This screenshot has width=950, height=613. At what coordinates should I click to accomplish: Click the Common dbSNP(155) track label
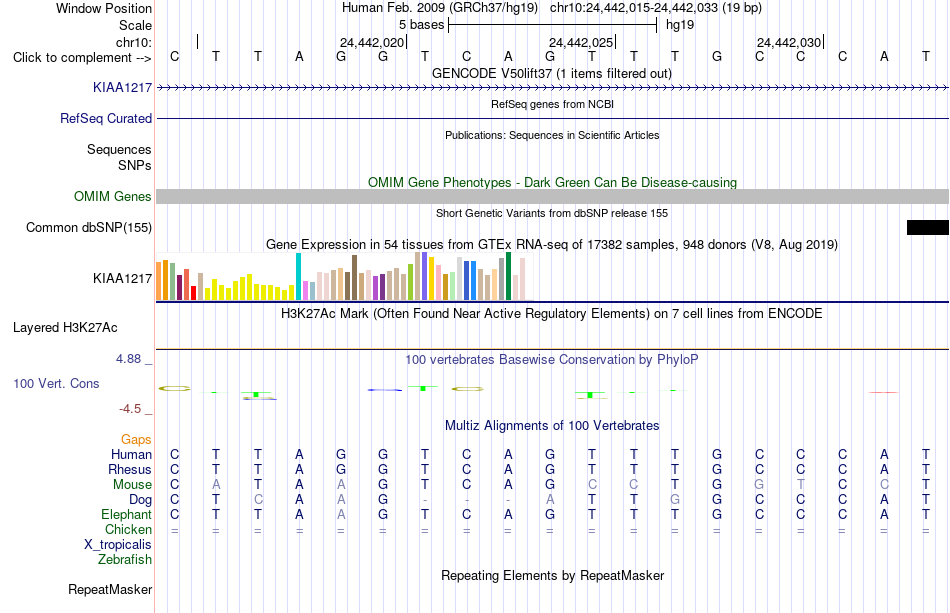pos(89,228)
